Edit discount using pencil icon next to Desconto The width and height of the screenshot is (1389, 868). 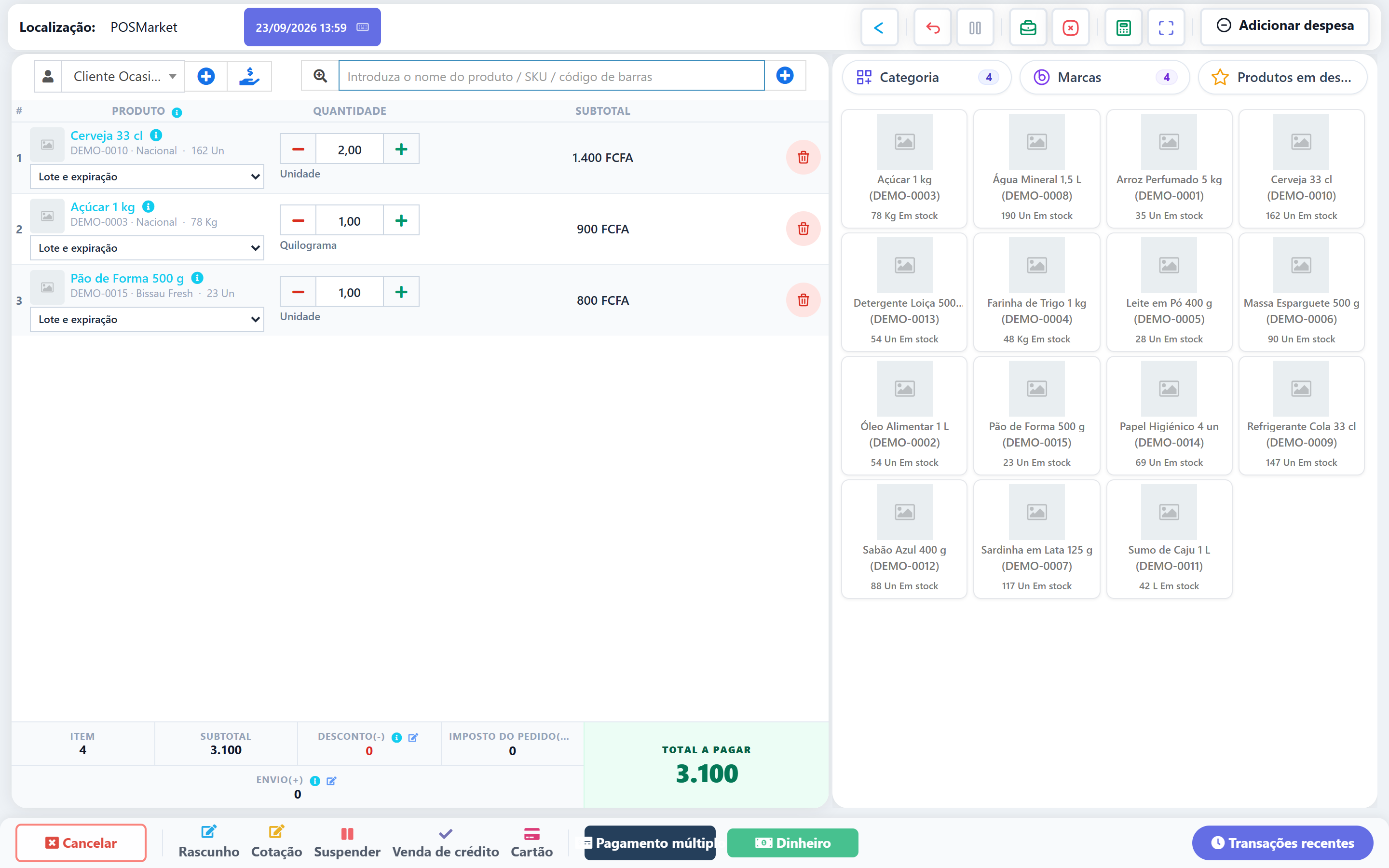[413, 737]
